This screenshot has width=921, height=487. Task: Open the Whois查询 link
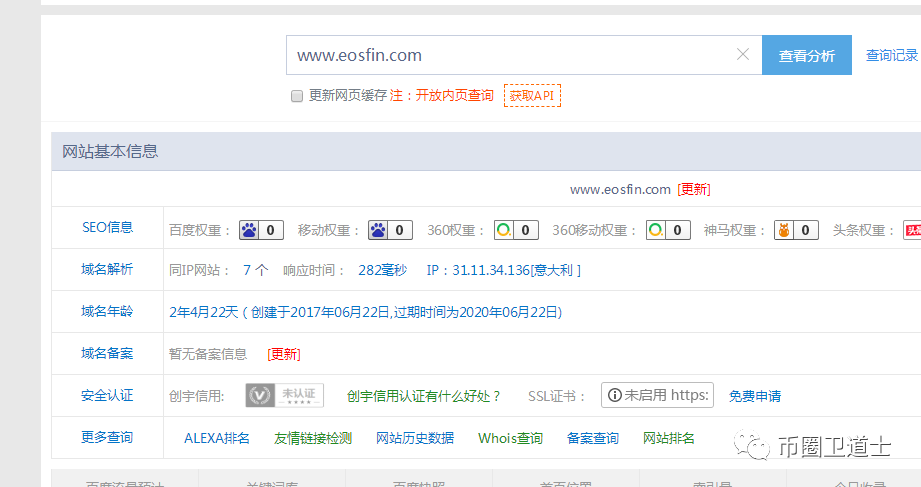pyautogui.click(x=510, y=438)
